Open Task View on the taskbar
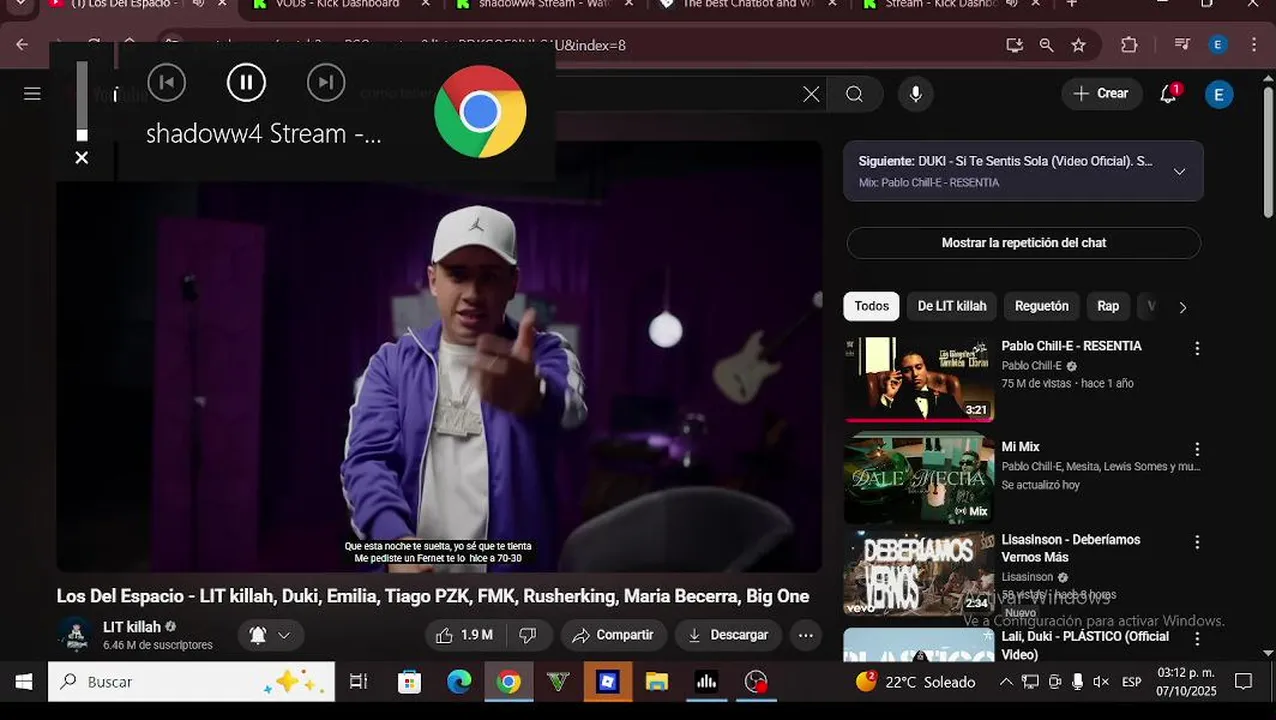This screenshot has height=720, width=1276. pyautogui.click(x=358, y=682)
